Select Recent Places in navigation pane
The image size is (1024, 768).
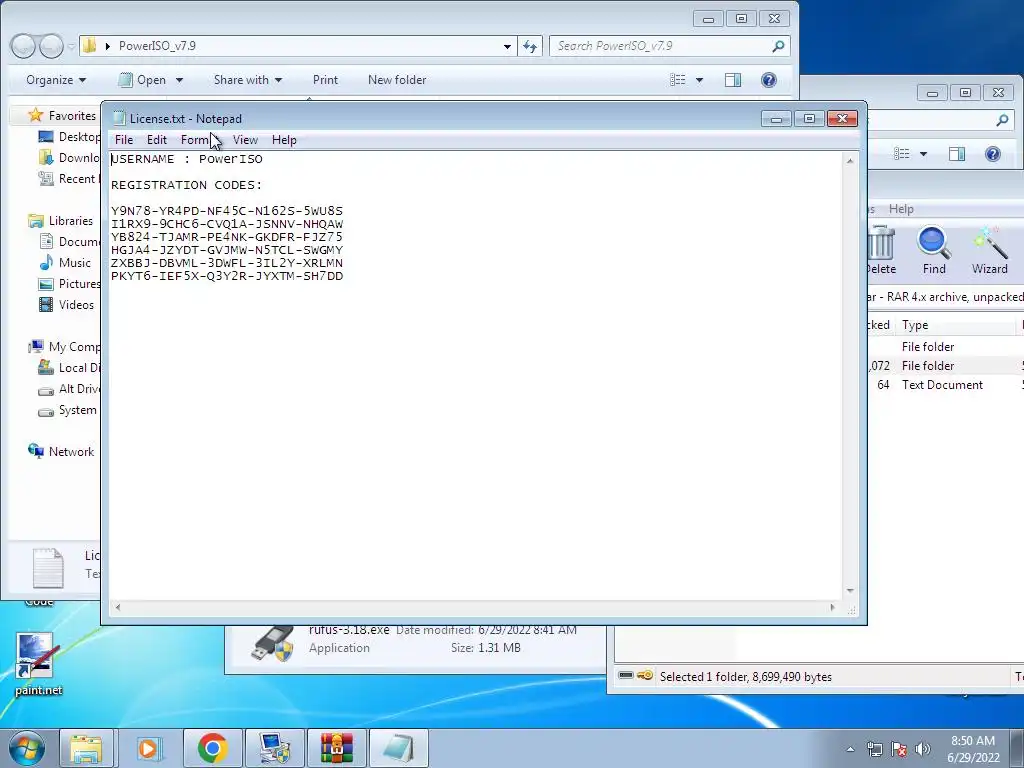tap(69, 178)
